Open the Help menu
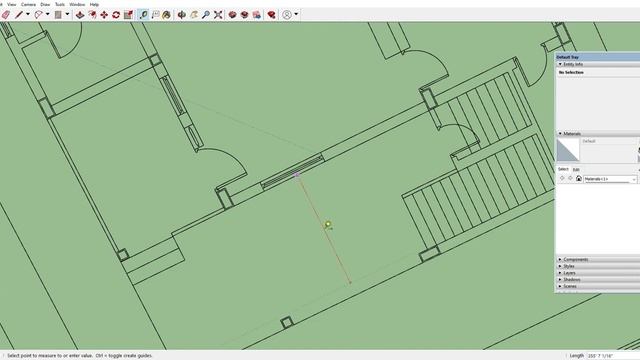Screen dimensions: 640x360 [x=94, y=4]
